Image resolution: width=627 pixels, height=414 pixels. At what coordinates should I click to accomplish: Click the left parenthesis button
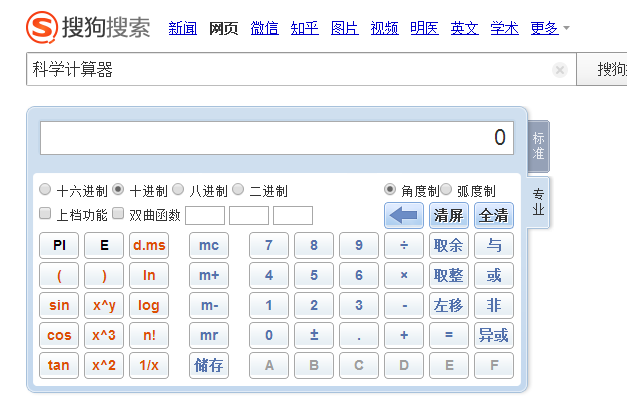(x=59, y=275)
